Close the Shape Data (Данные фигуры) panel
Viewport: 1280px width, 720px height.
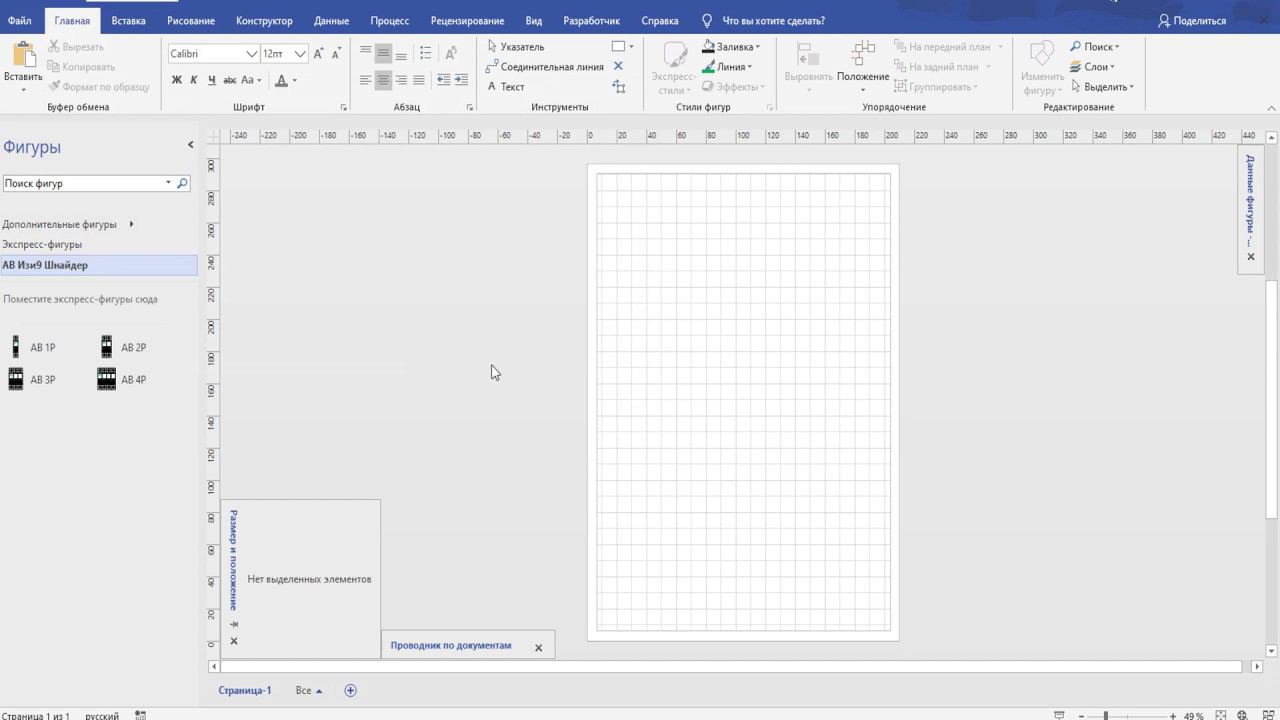pos(1250,257)
